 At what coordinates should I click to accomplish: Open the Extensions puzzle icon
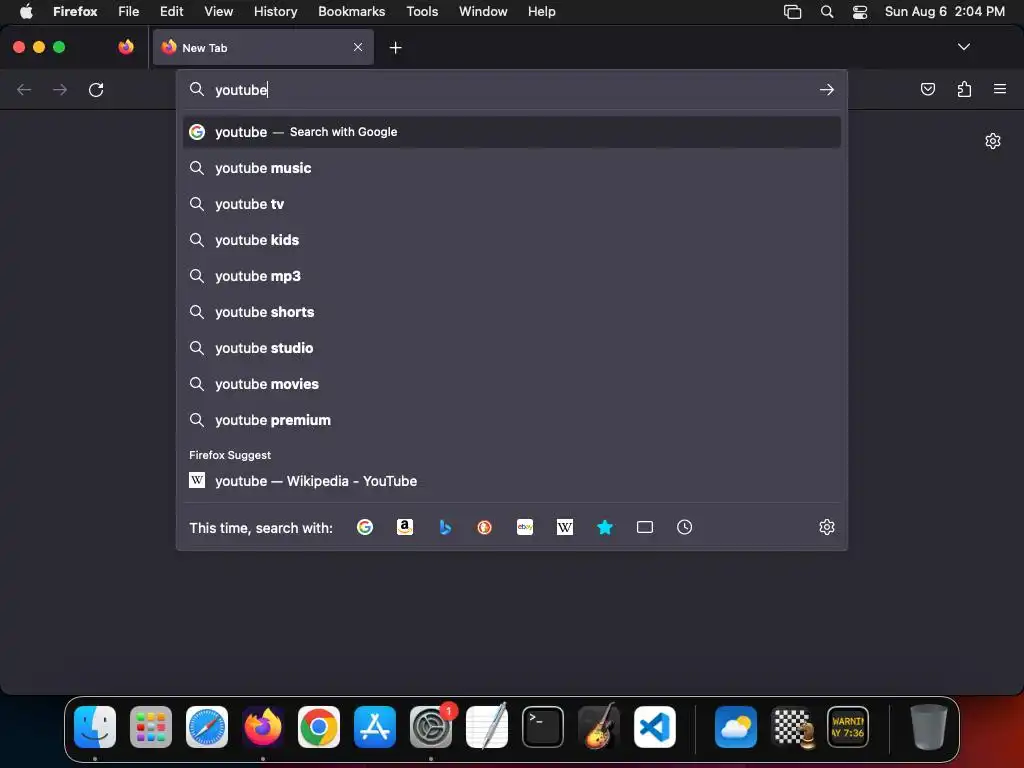(x=964, y=89)
